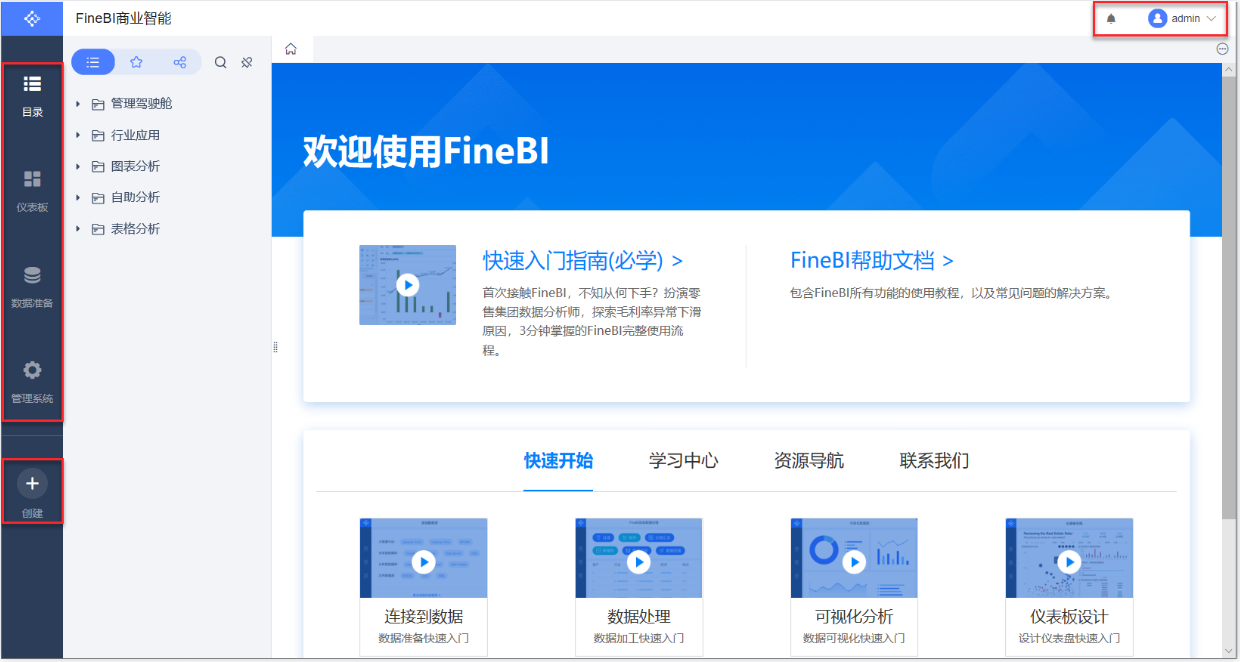This screenshot has height=662, width=1240.
Task: Click the home tab icon
Action: tap(290, 47)
